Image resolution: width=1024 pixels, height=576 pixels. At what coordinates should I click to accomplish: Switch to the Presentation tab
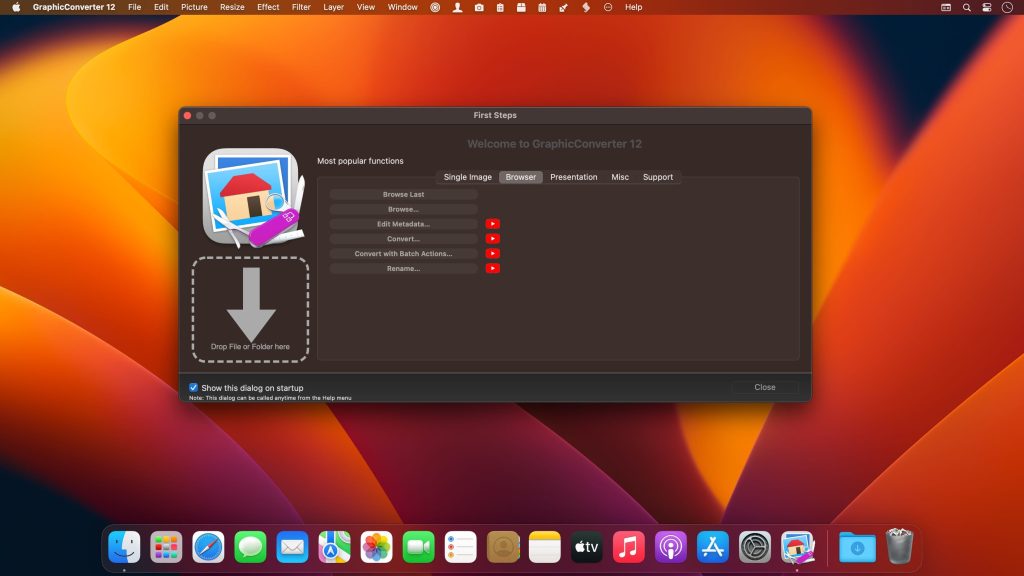point(573,177)
